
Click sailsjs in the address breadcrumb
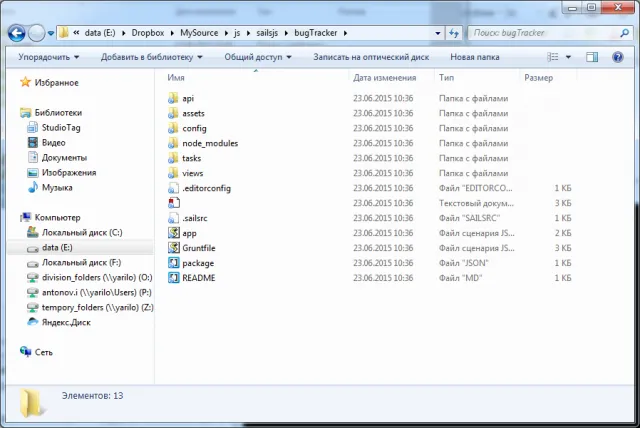click(267, 33)
